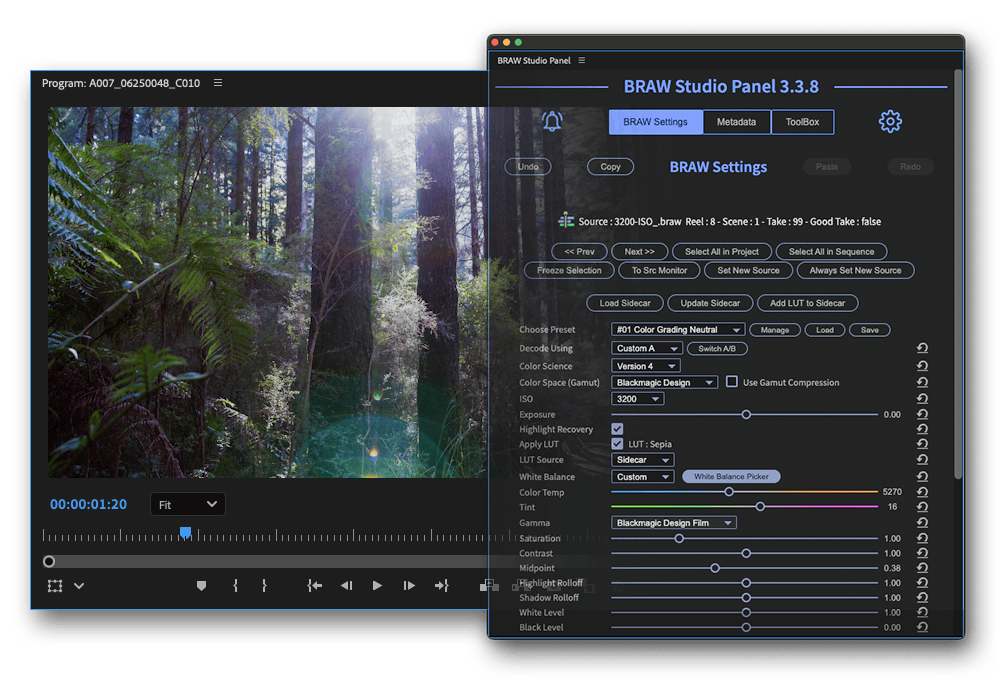996x680 pixels.
Task: Reset Exposure with its revert arrow icon
Action: pyautogui.click(x=922, y=414)
